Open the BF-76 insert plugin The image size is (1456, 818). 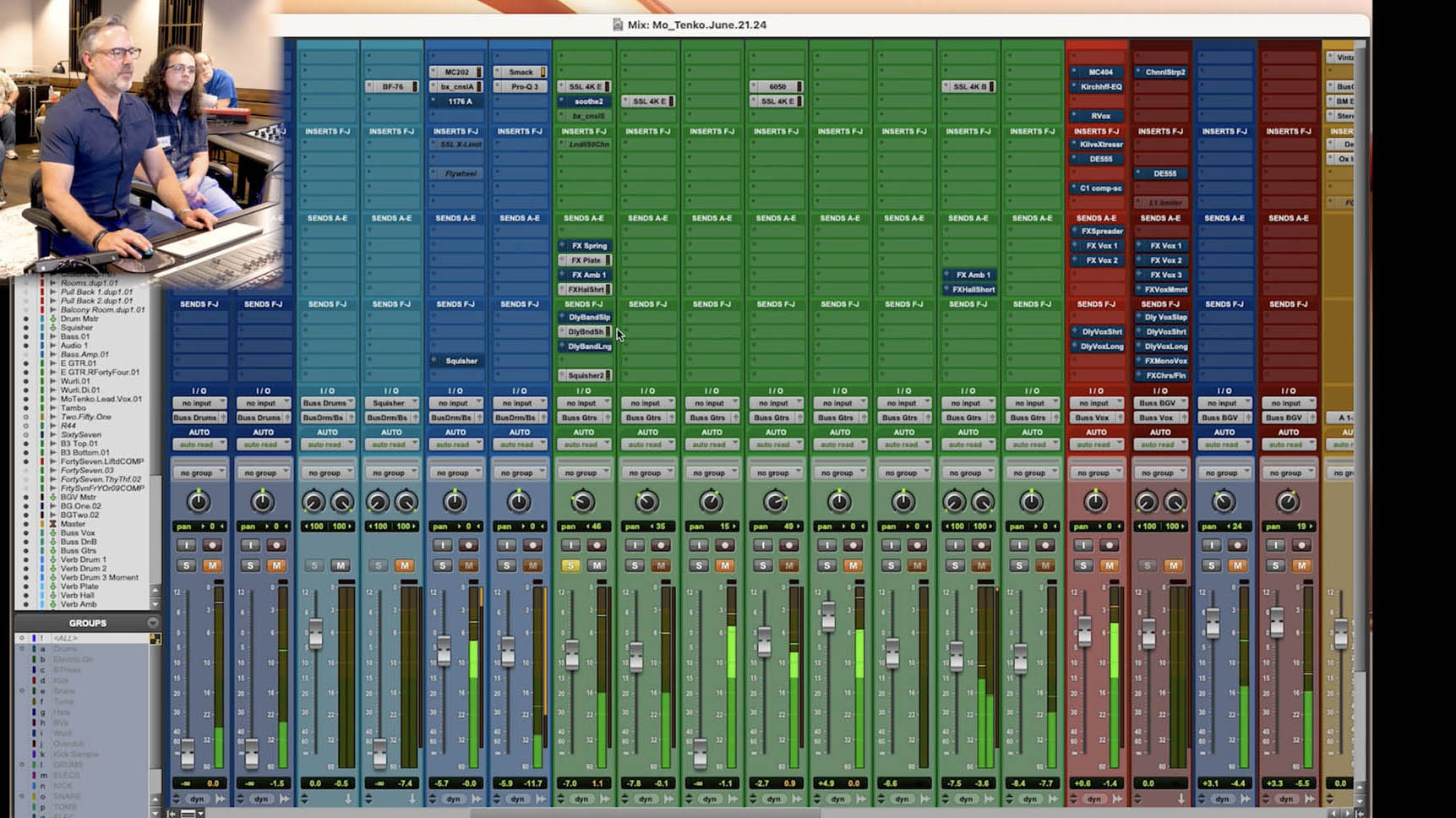coord(392,86)
